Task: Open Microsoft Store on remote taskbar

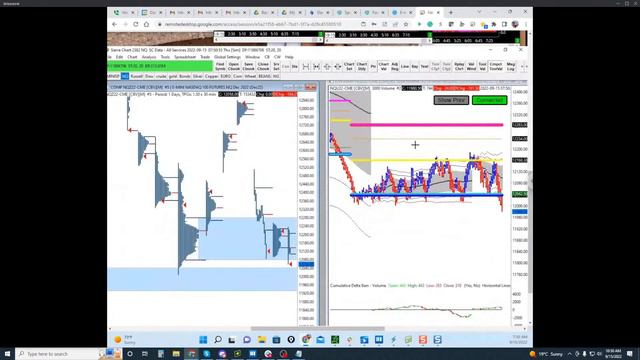Action: (276, 340)
